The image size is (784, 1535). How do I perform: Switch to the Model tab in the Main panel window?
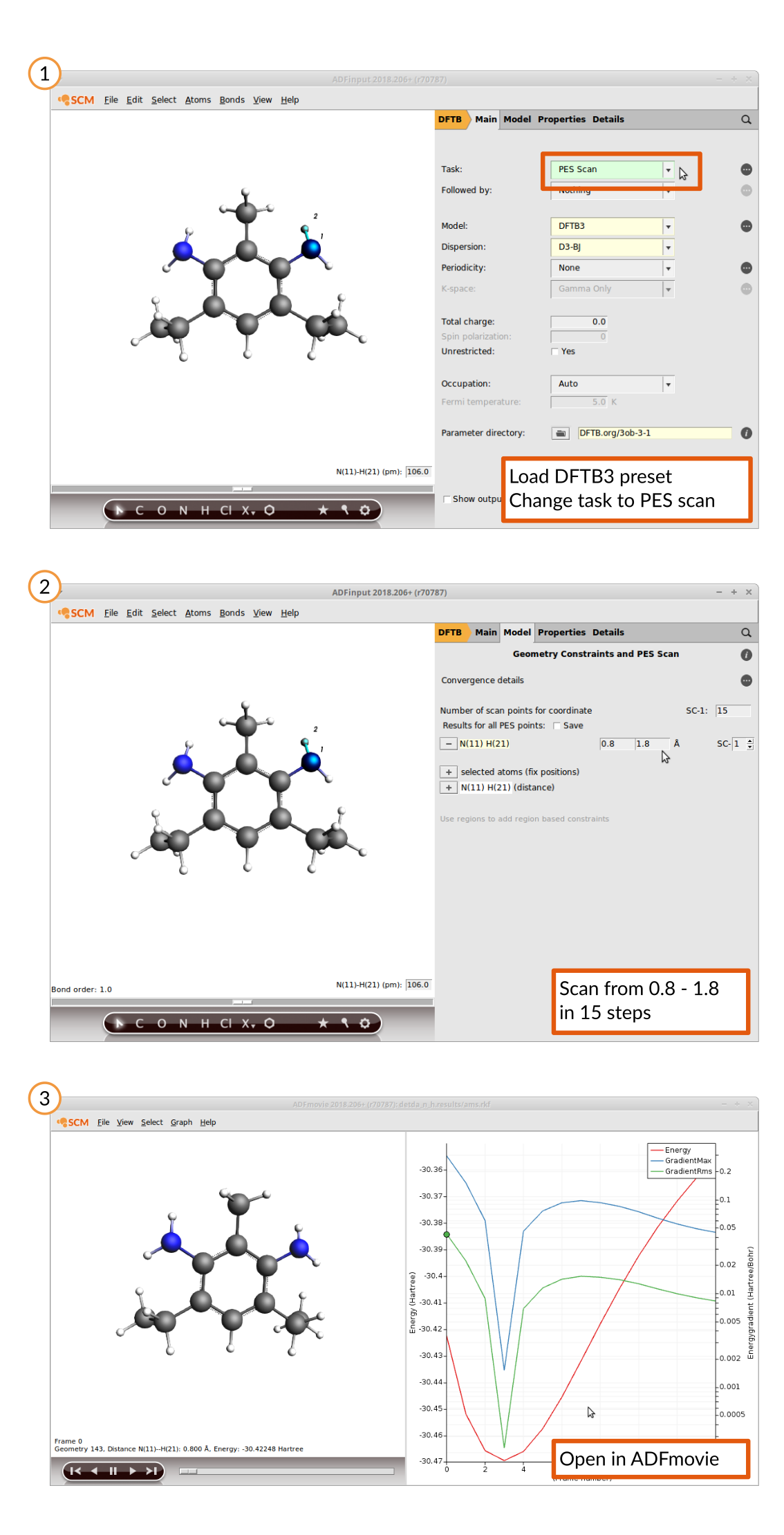(x=517, y=120)
